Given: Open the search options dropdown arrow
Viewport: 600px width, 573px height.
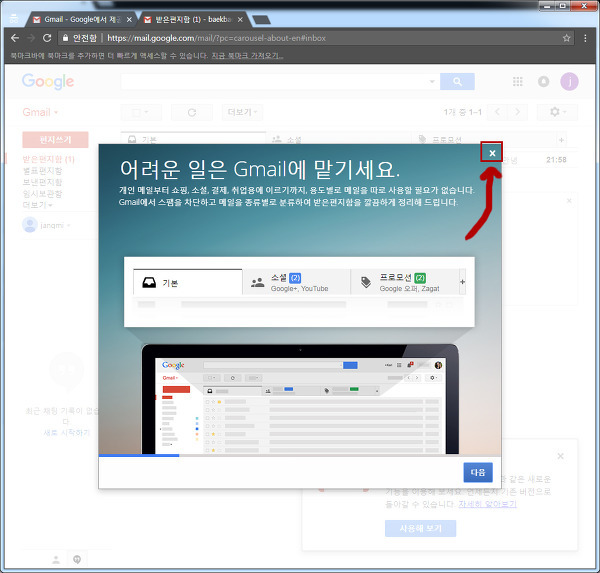Looking at the screenshot, I should [x=432, y=82].
